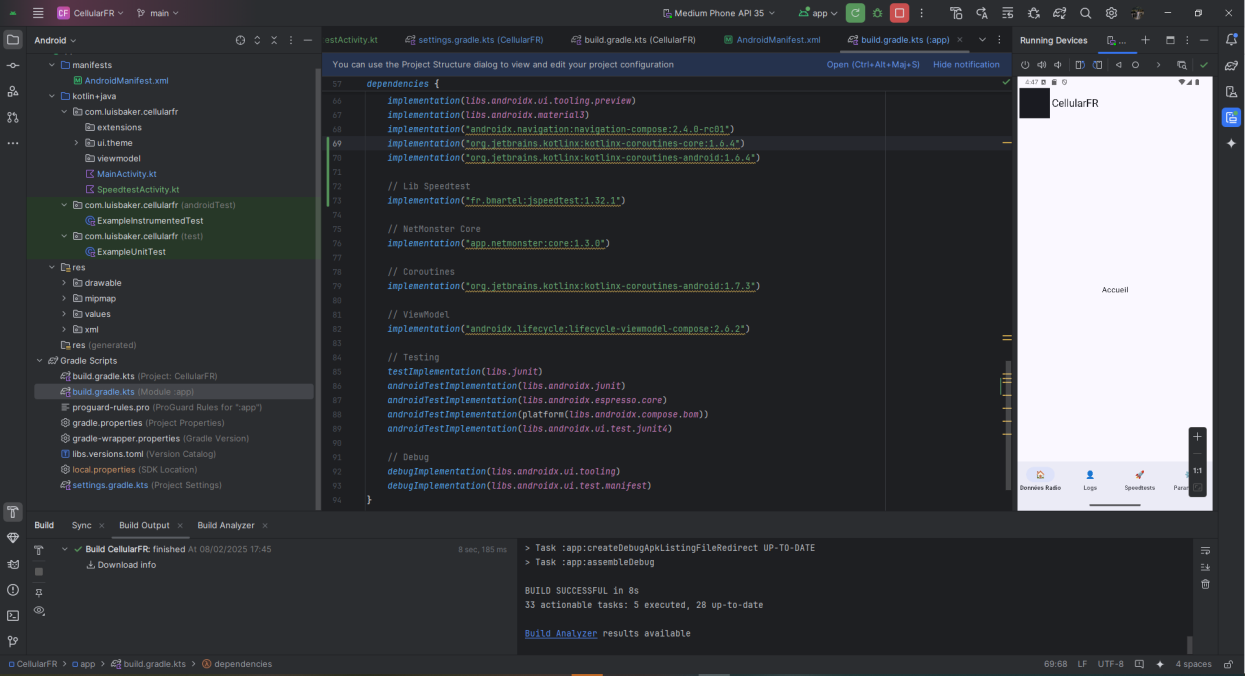The image size is (1245, 676).
Task: Click the red Stop app button
Action: (899, 13)
